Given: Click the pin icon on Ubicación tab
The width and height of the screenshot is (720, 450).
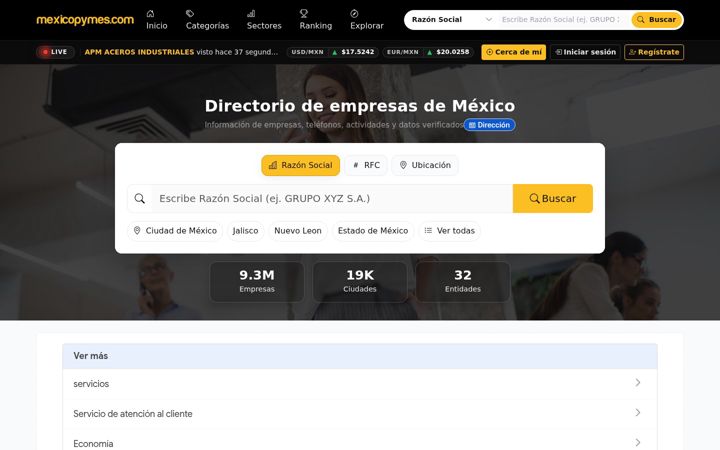Looking at the screenshot, I should (x=403, y=165).
